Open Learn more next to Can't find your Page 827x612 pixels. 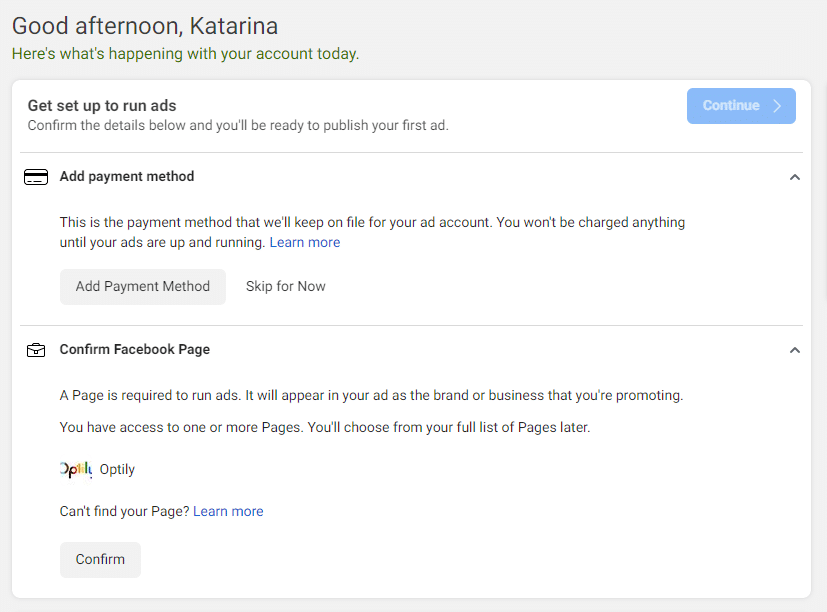point(228,511)
